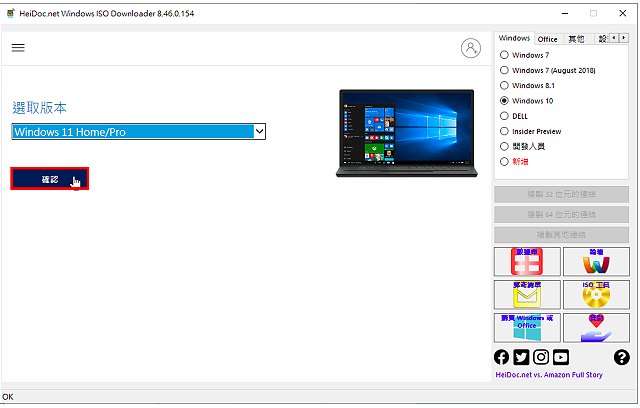This screenshot has height=408, width=640.
Task: Open the Twitter icon
Action: [521, 357]
